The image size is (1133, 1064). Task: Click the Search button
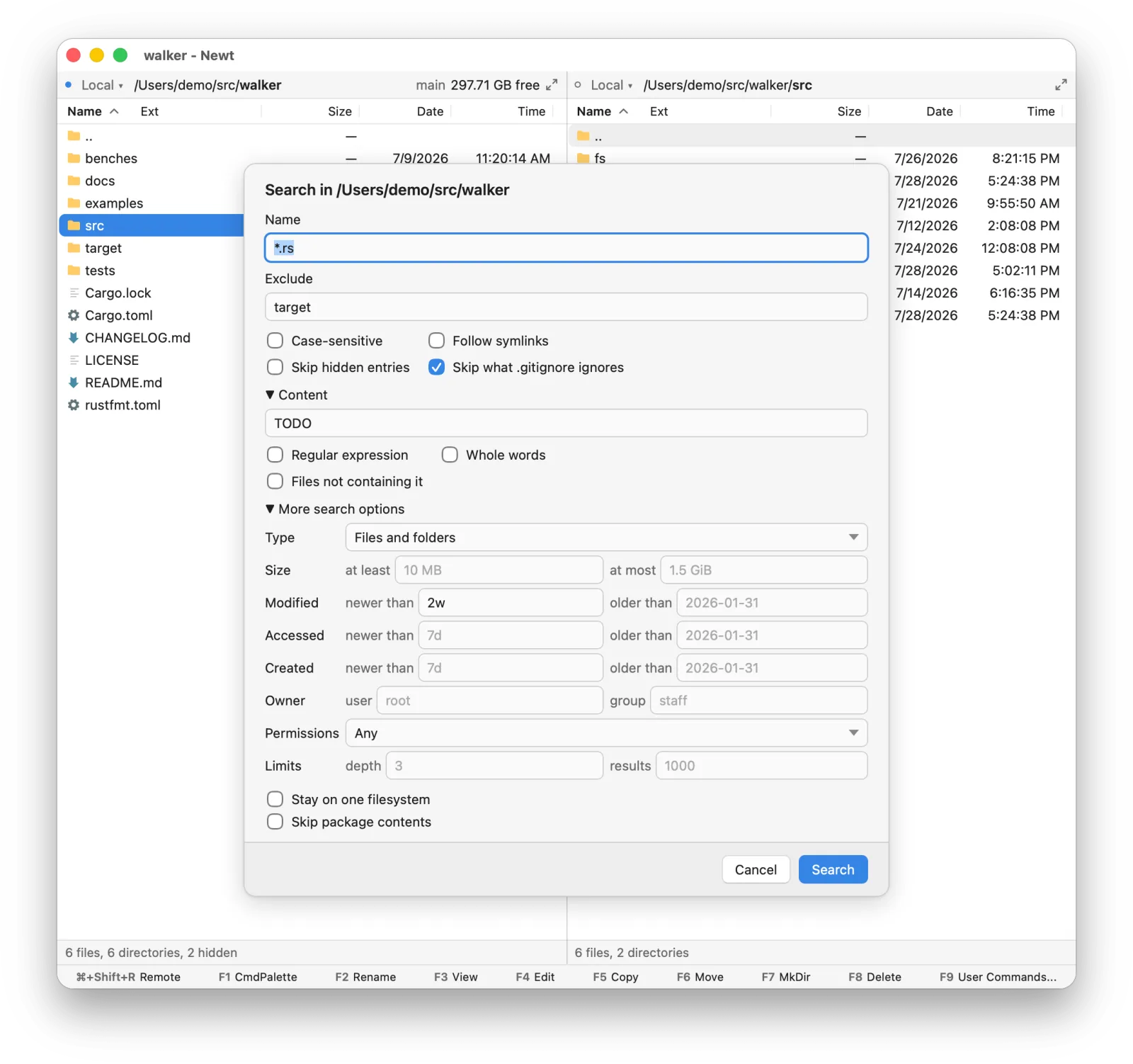(x=833, y=869)
